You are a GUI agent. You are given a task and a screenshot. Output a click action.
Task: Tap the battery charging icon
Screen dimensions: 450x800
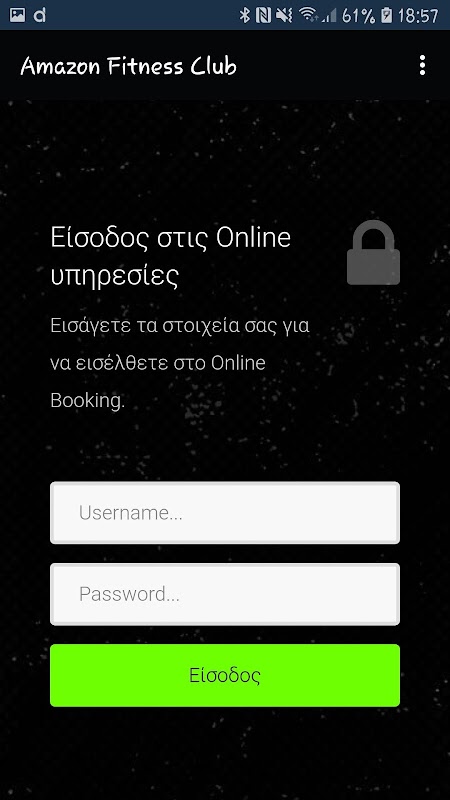[387, 15]
